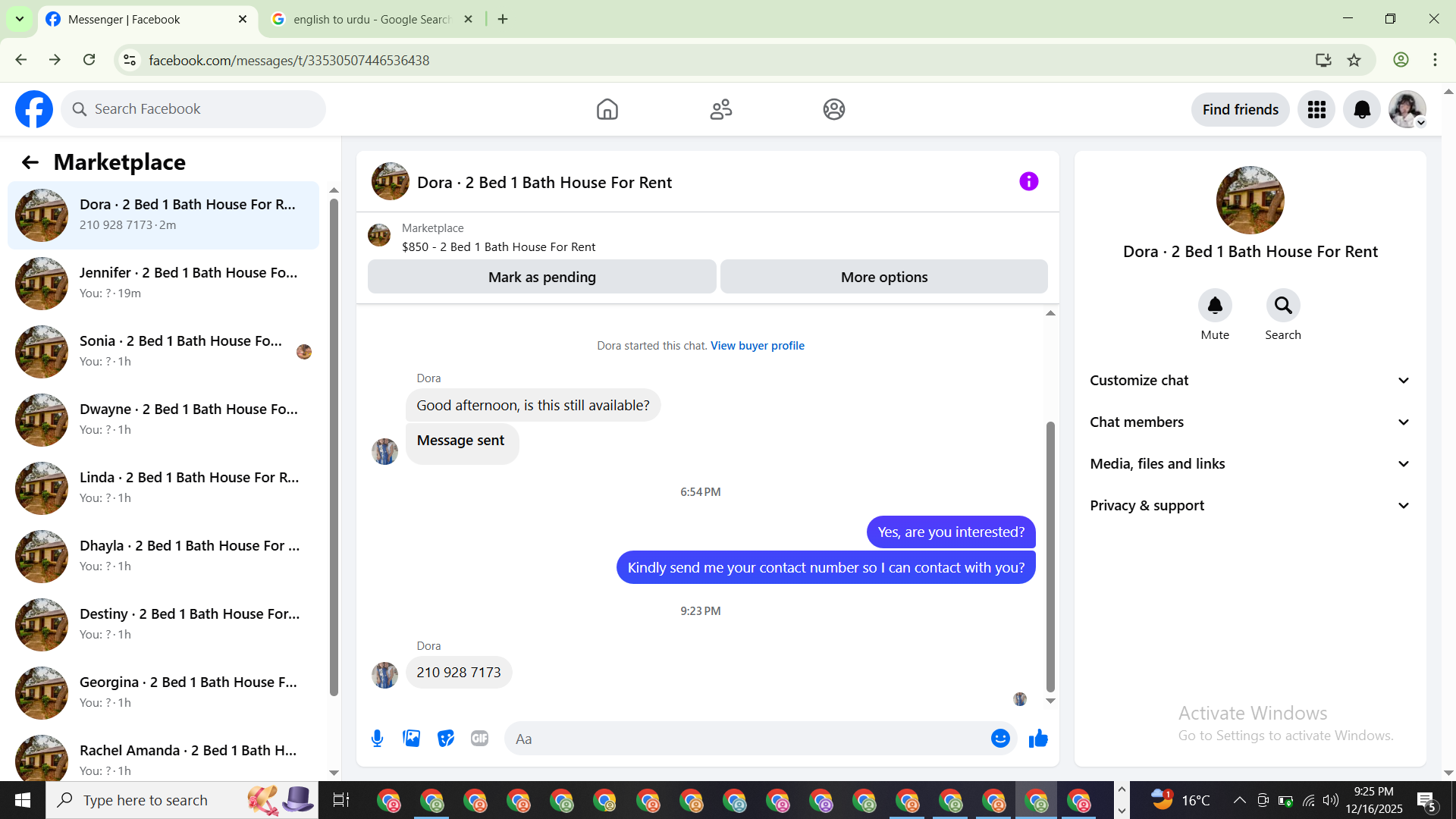Open Dwayne's house rent conversation
The width and height of the screenshot is (1456, 819).
tap(163, 419)
